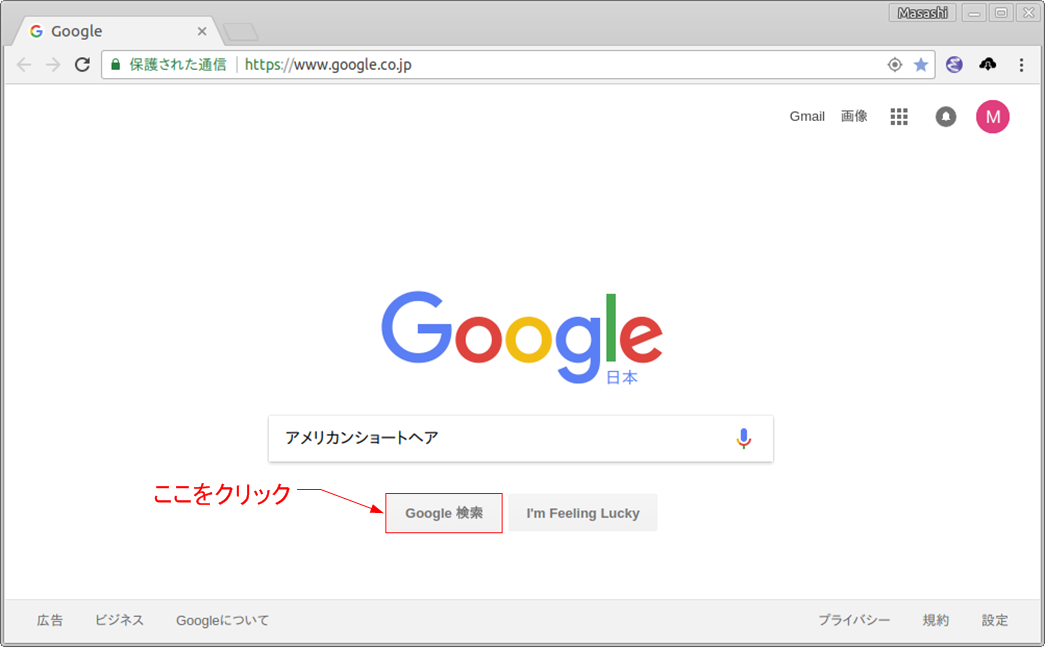The height and width of the screenshot is (648, 1046).
Task: Select the Google browser tab
Action: coord(118,31)
